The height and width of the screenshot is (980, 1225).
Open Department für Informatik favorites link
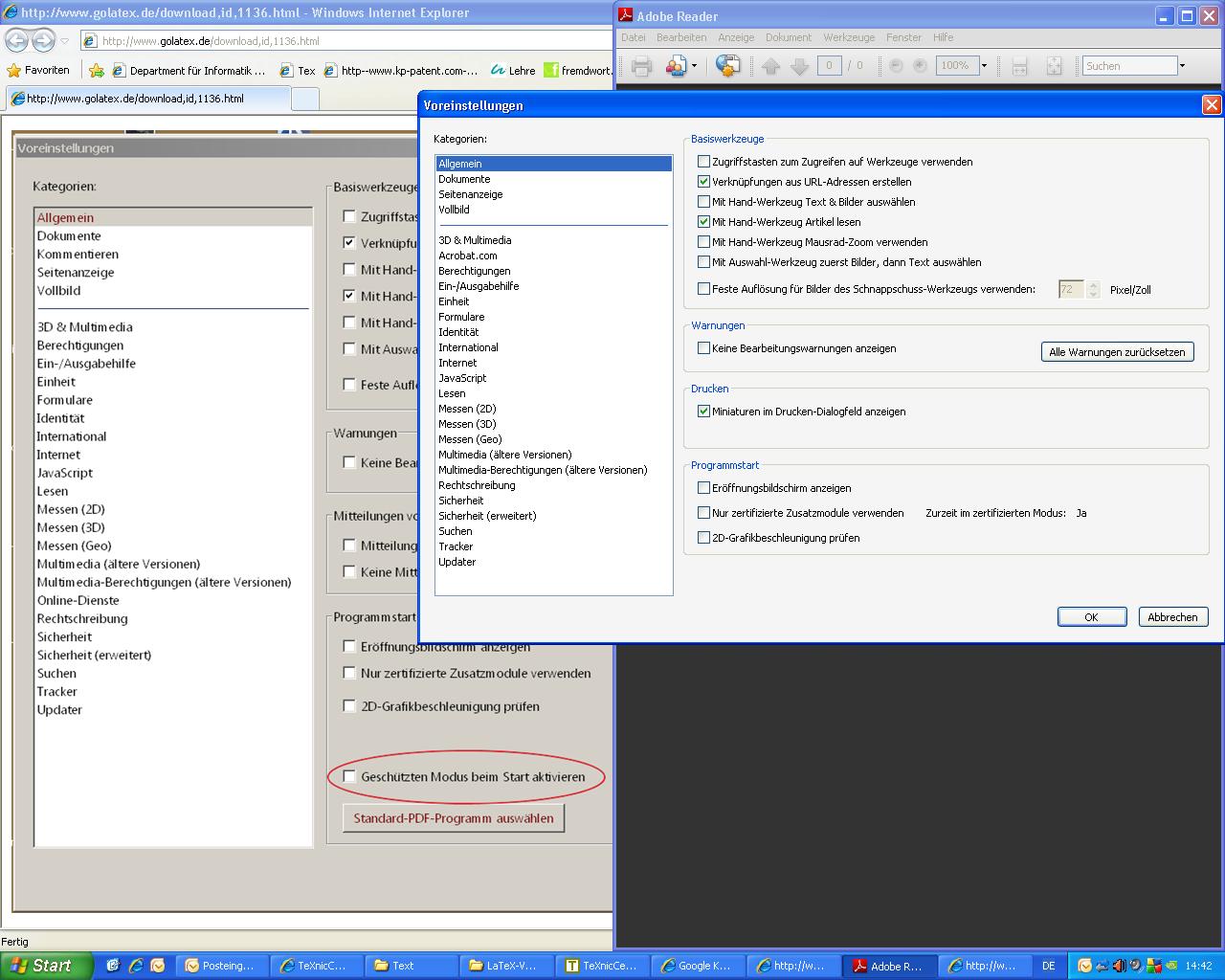189,70
